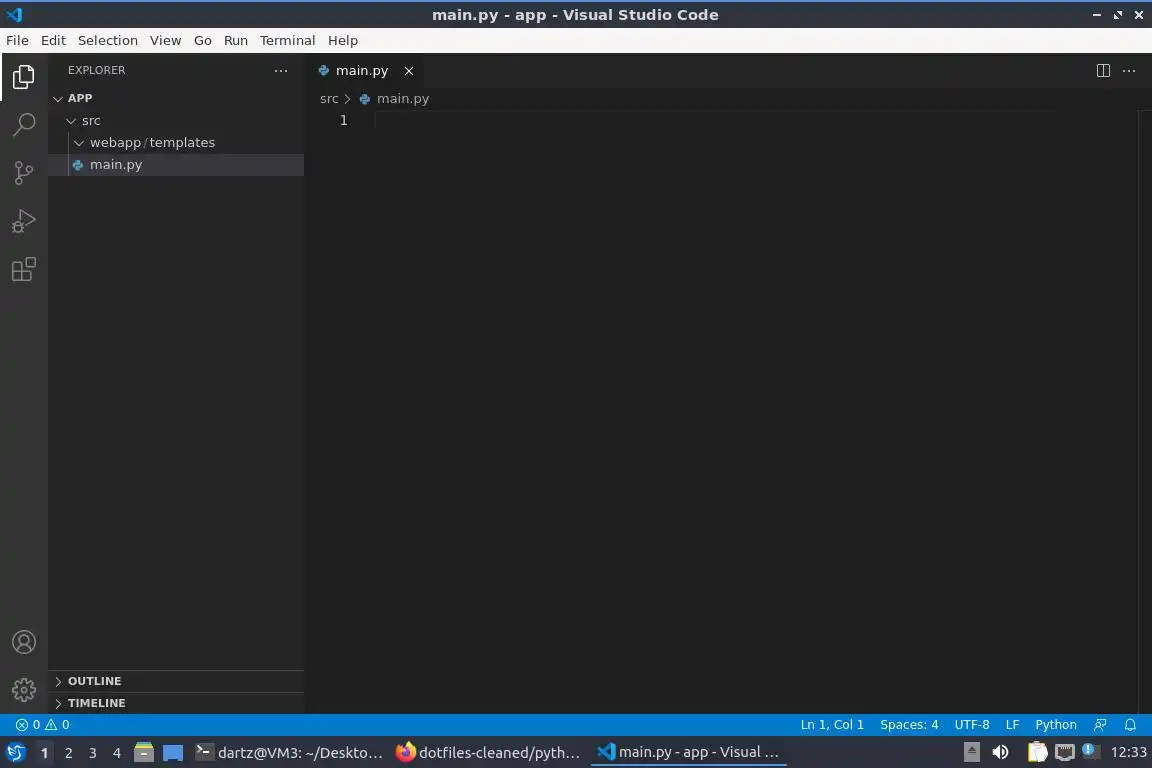This screenshot has height=768, width=1152.
Task: Change indentation via Spaces: 4
Action: point(909,725)
